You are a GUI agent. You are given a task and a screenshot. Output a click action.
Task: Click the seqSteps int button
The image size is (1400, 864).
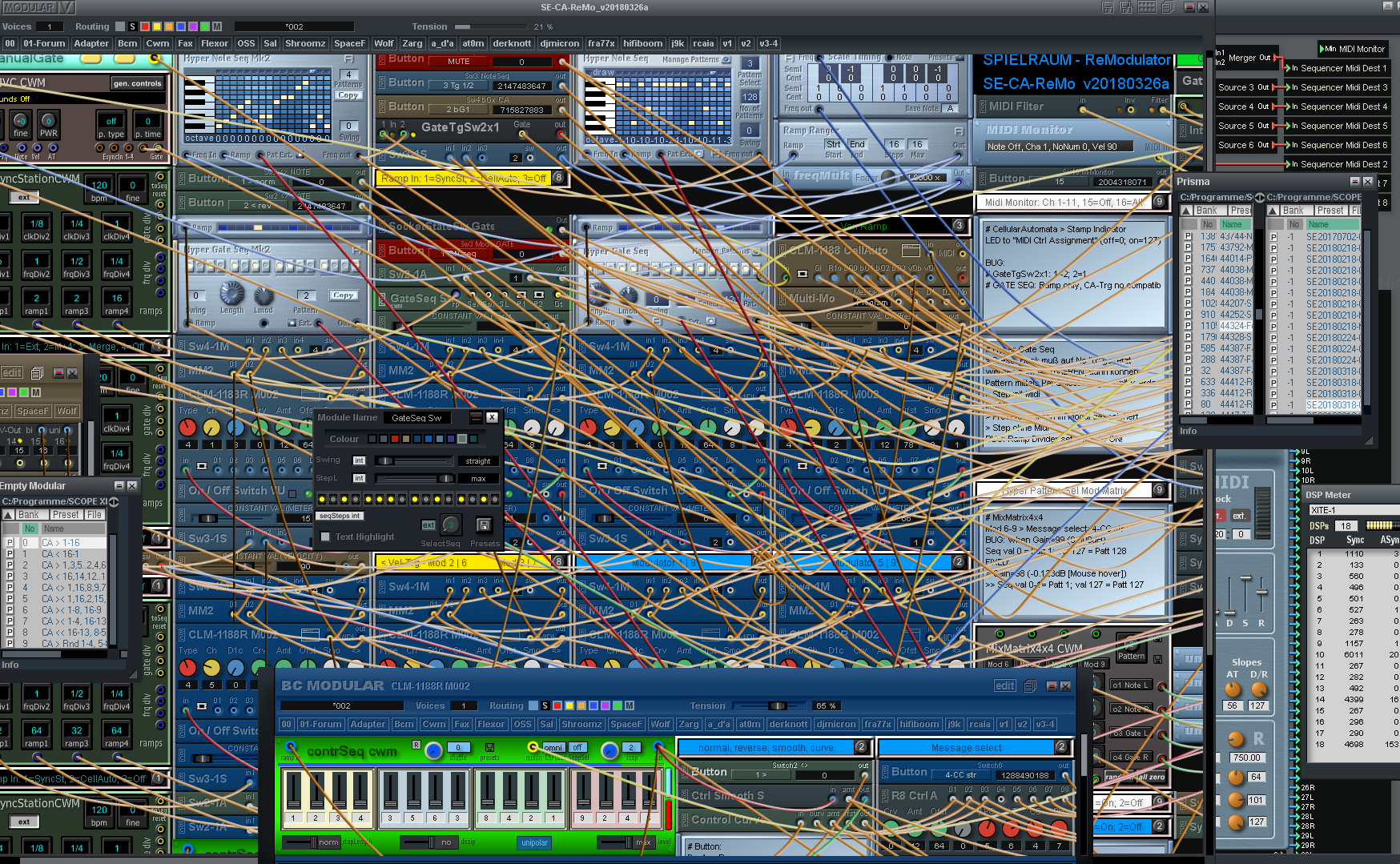point(340,516)
